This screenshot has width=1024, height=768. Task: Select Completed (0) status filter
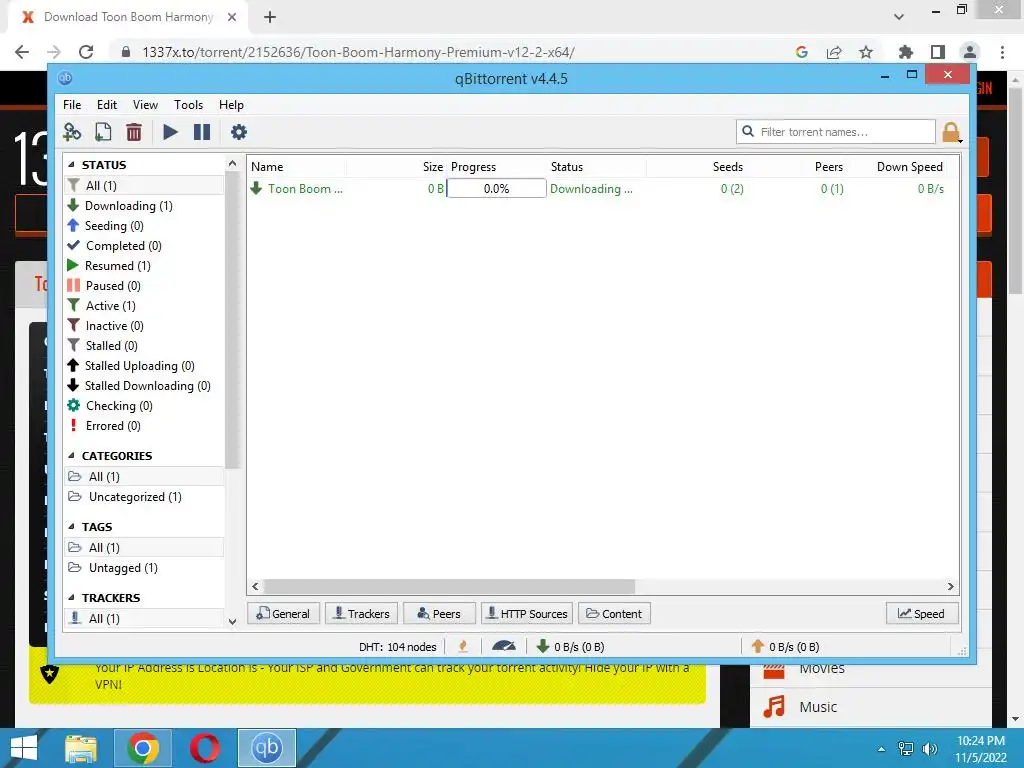coord(144,246)
